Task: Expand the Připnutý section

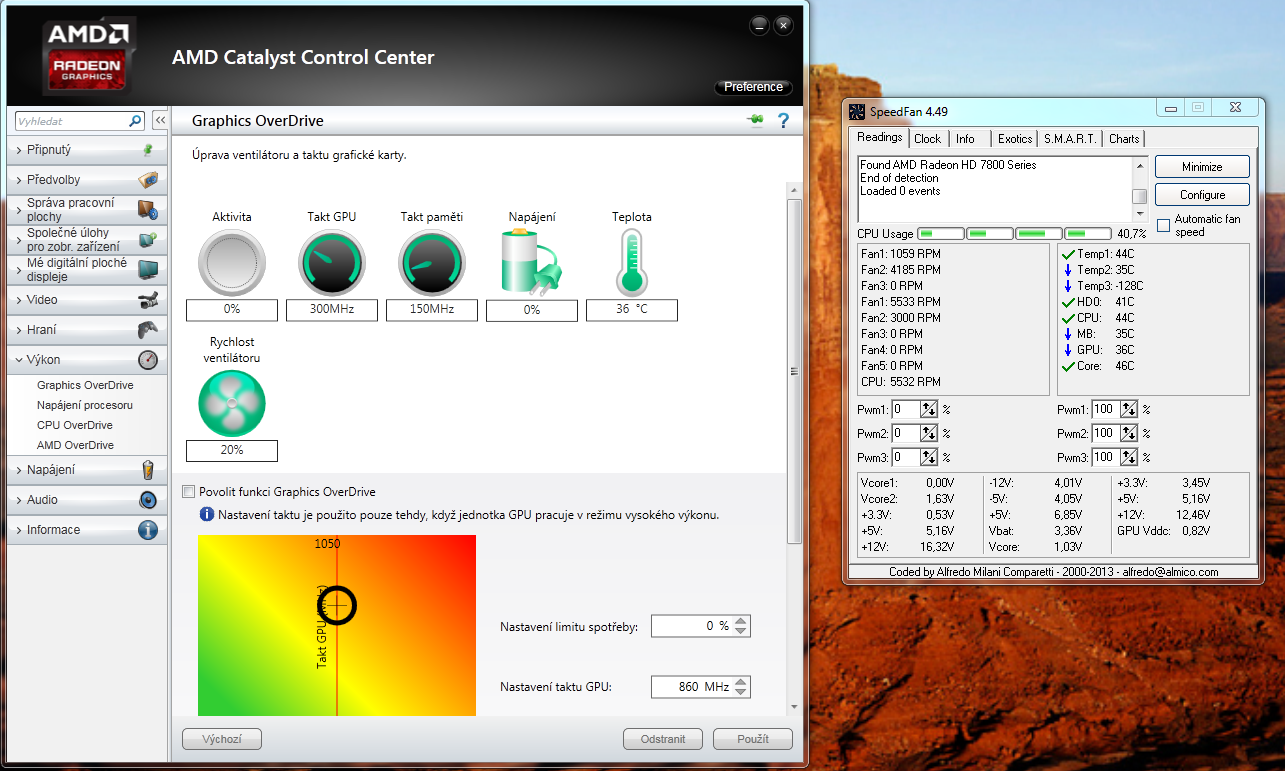Action: tap(89, 150)
